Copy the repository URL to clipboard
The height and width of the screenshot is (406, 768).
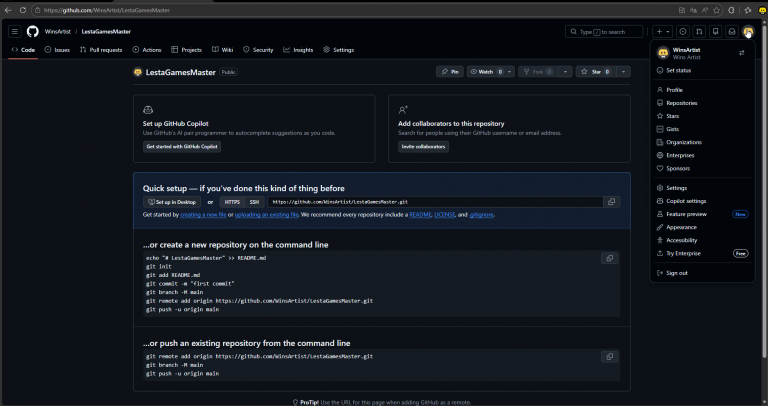tap(611, 202)
